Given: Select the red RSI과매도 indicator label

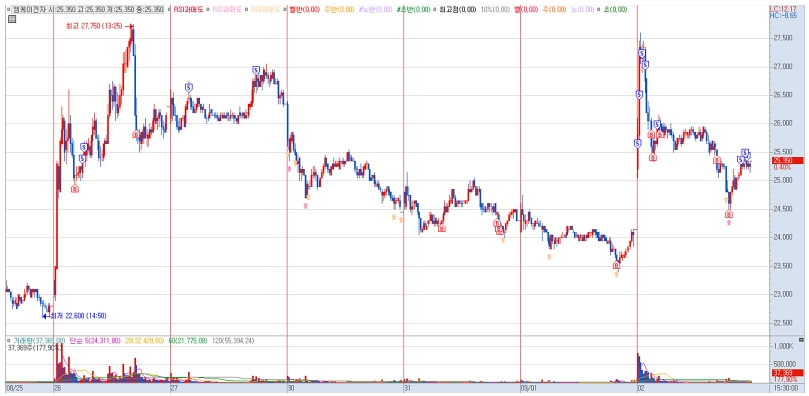Looking at the screenshot, I should (188, 10).
